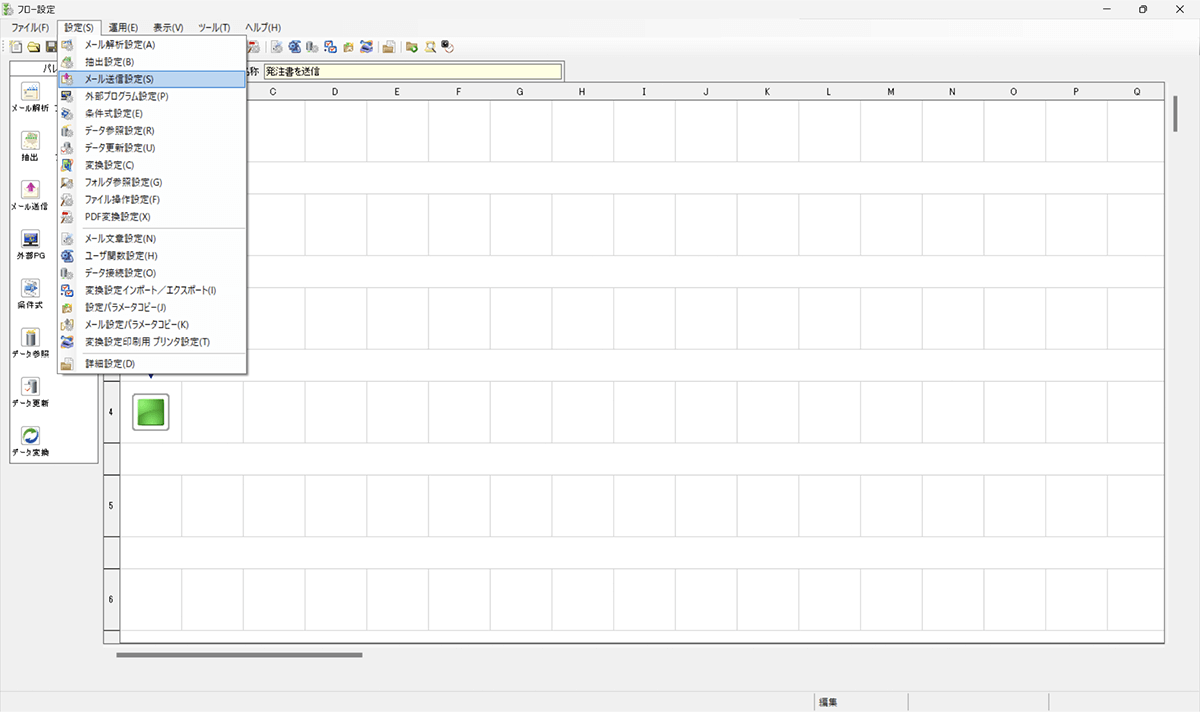Select the green node in row 4
1200x712 pixels.
click(x=151, y=412)
